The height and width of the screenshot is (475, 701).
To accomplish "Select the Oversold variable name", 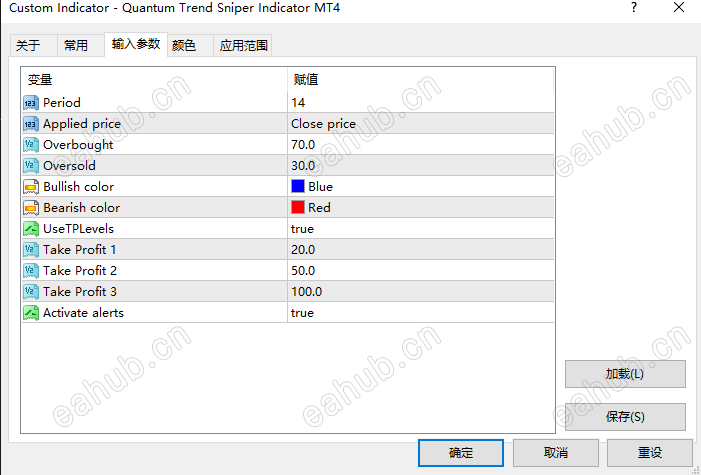I will [69, 166].
